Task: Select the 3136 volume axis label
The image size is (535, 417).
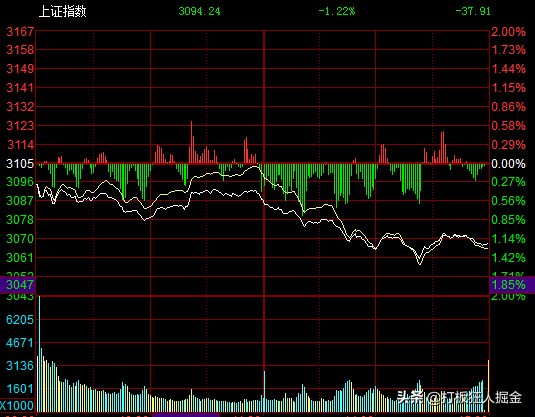Action: (x=20, y=366)
